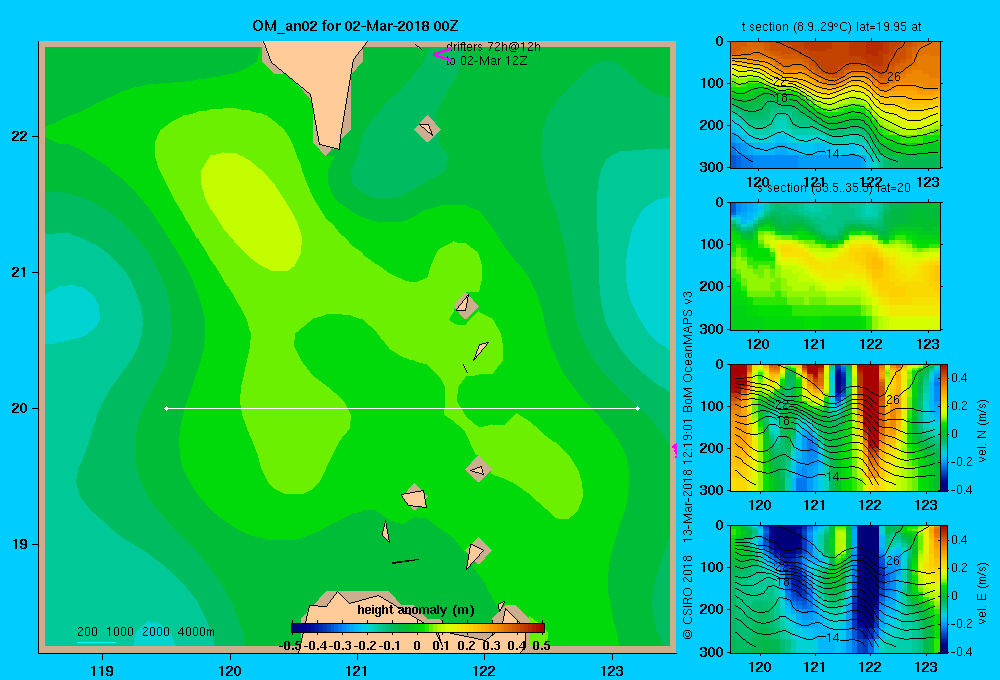The height and width of the screenshot is (680, 1000).
Task: Click the 'vel. N (m/s)' axis label
Action: pyautogui.click(x=982, y=431)
